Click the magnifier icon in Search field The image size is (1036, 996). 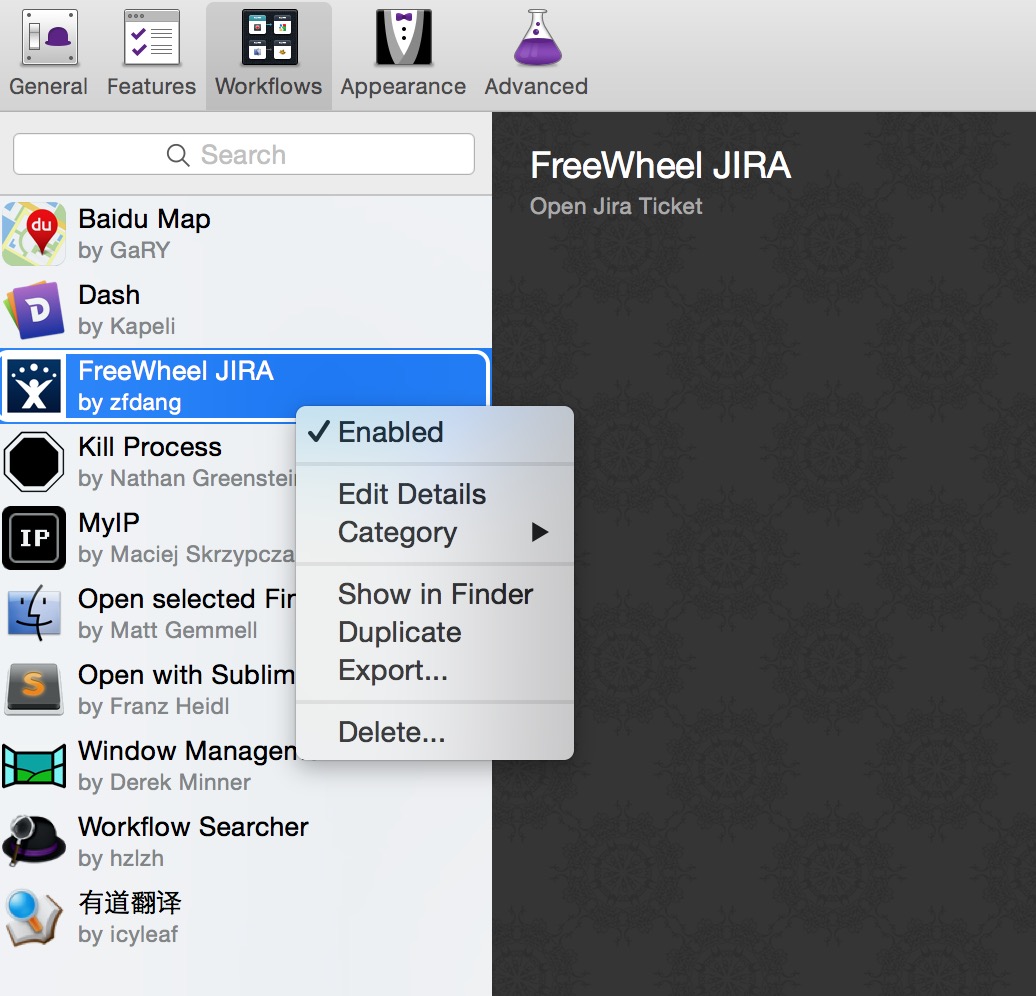click(178, 155)
